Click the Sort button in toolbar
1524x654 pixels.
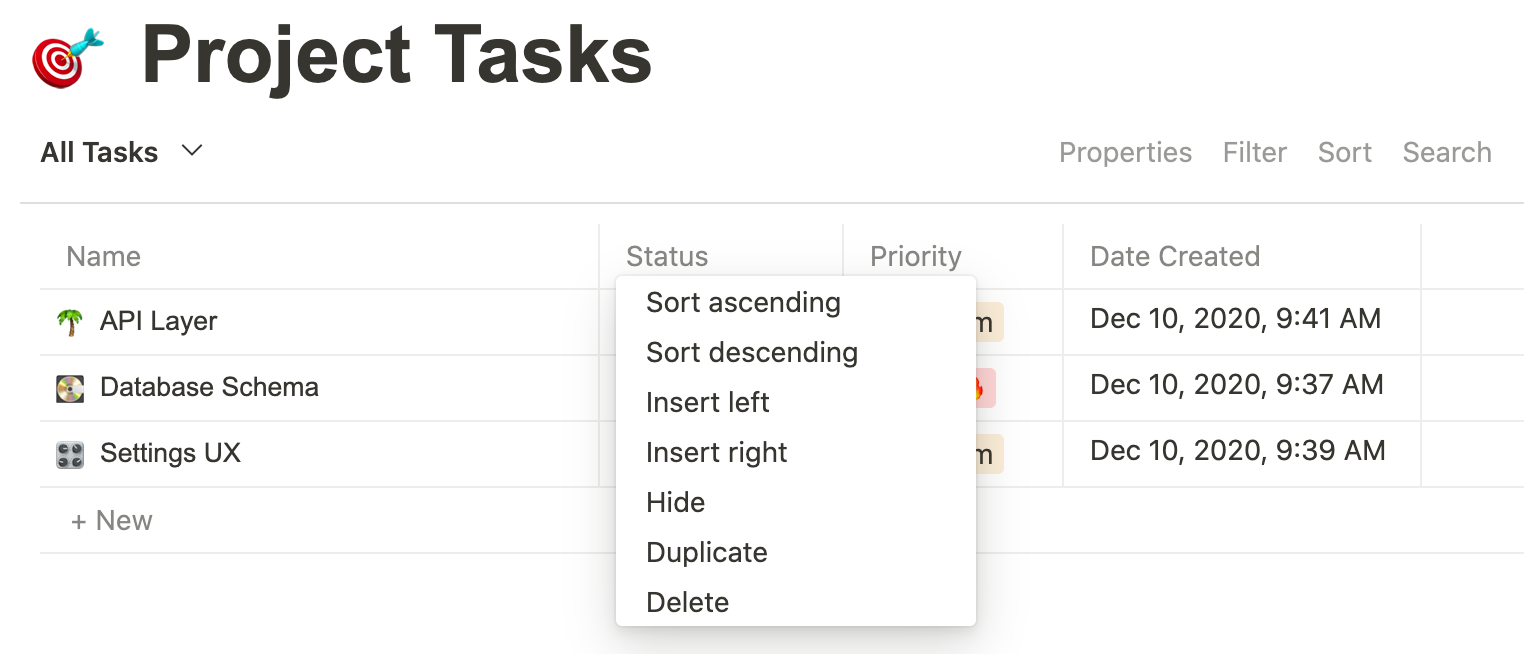(x=1344, y=152)
